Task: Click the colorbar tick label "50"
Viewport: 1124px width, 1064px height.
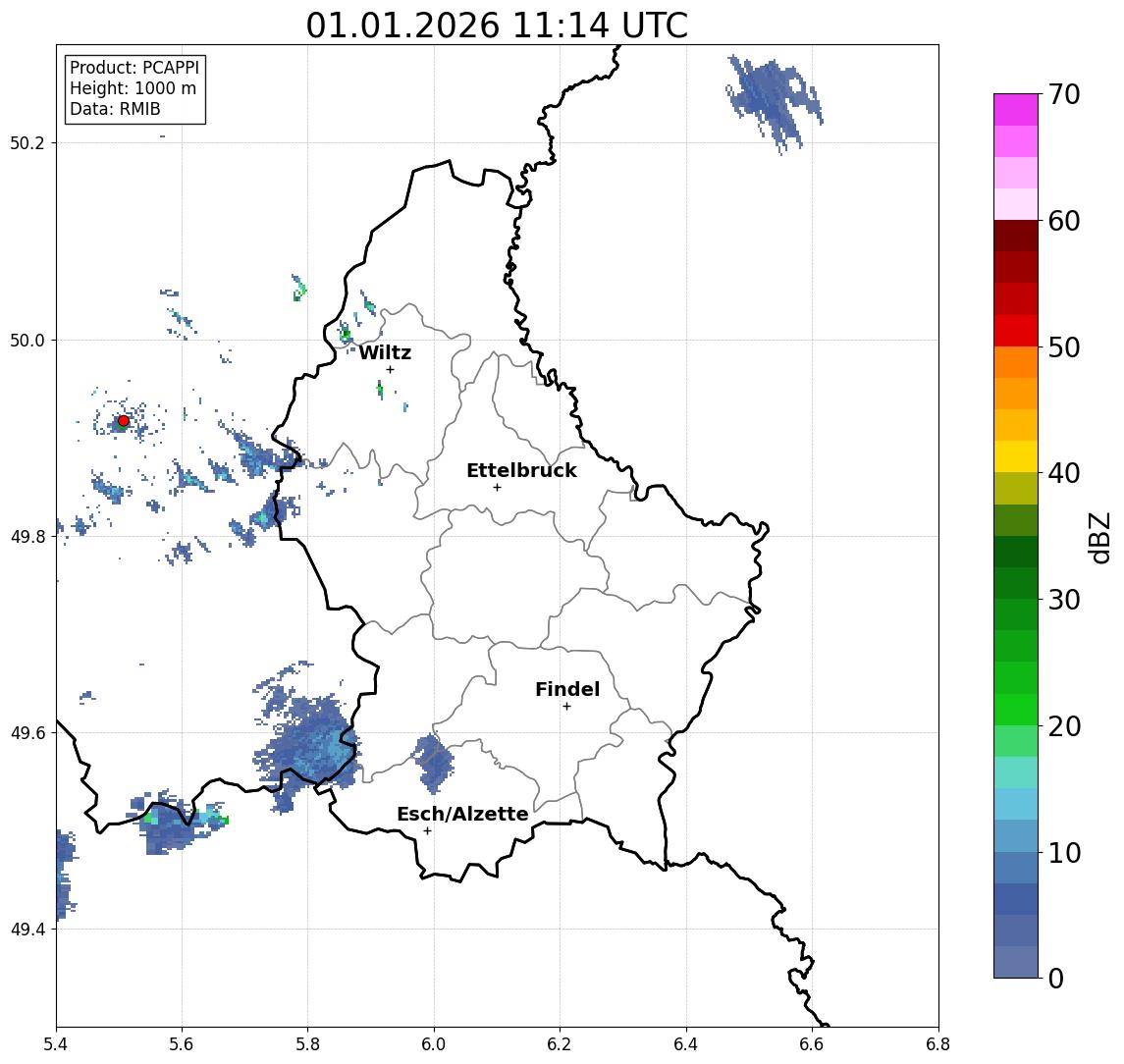Action: pyautogui.click(x=1064, y=347)
